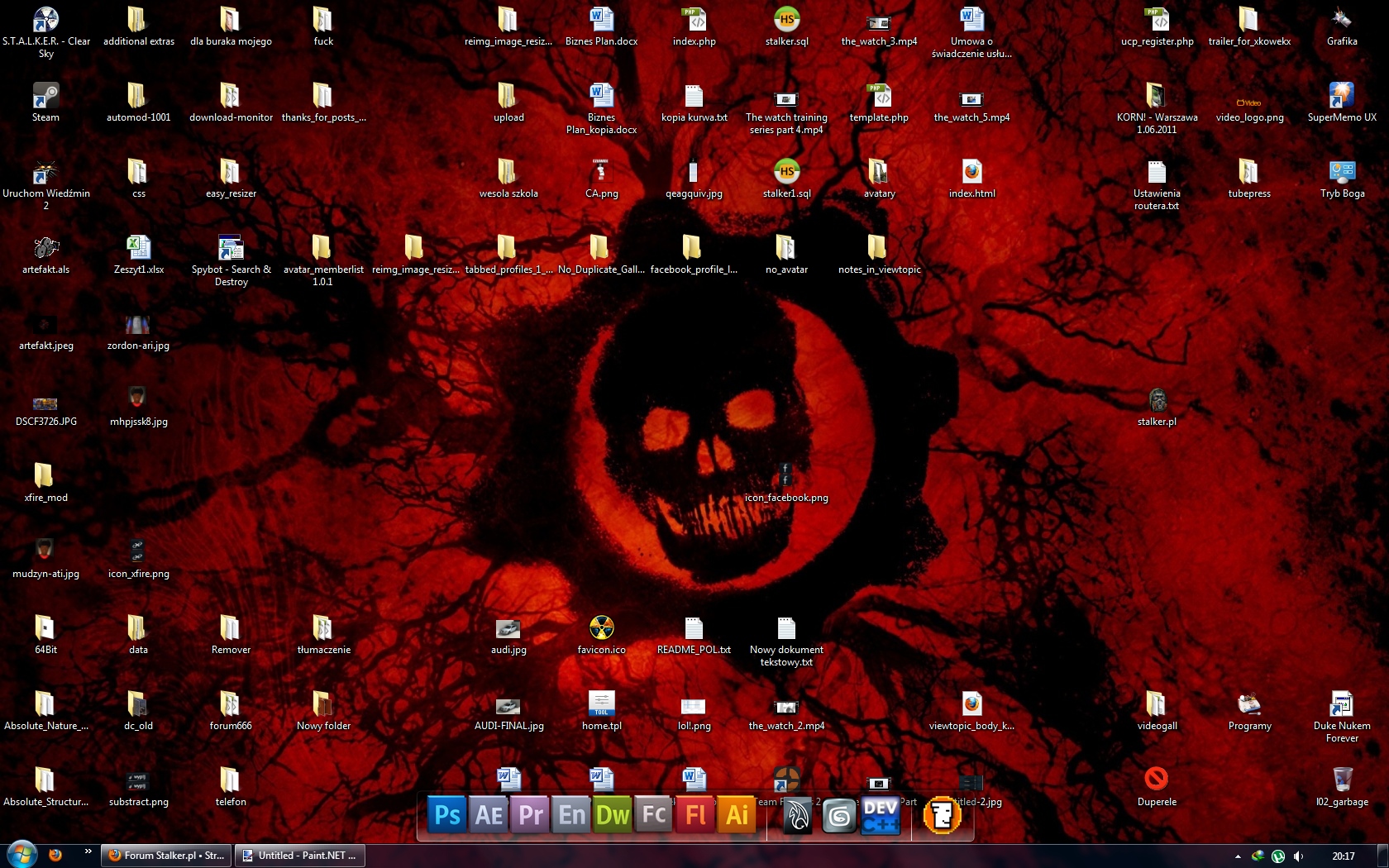Open the volume speaker tray icon
This screenshot has width=1389, height=868.
click(x=1298, y=856)
